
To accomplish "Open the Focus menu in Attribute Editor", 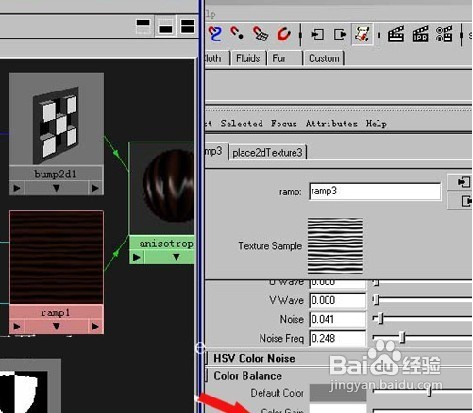I will (x=284, y=124).
